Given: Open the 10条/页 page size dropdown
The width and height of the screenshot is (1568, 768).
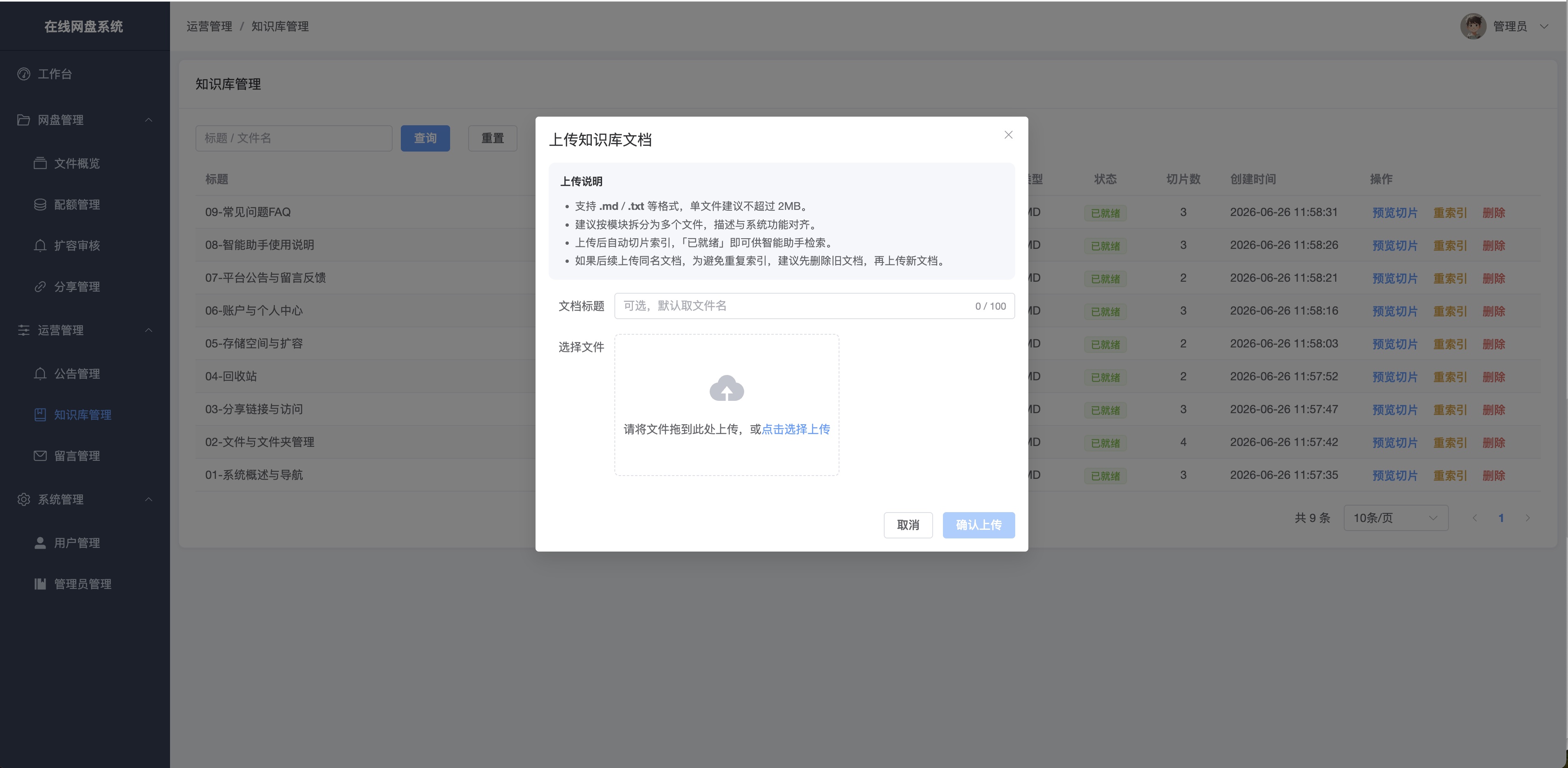Looking at the screenshot, I should click(1396, 518).
